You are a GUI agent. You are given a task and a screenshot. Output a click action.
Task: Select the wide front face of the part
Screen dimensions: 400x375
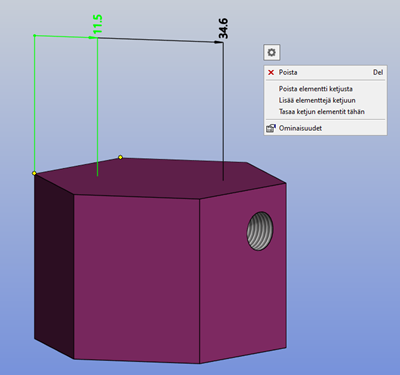click(137, 278)
